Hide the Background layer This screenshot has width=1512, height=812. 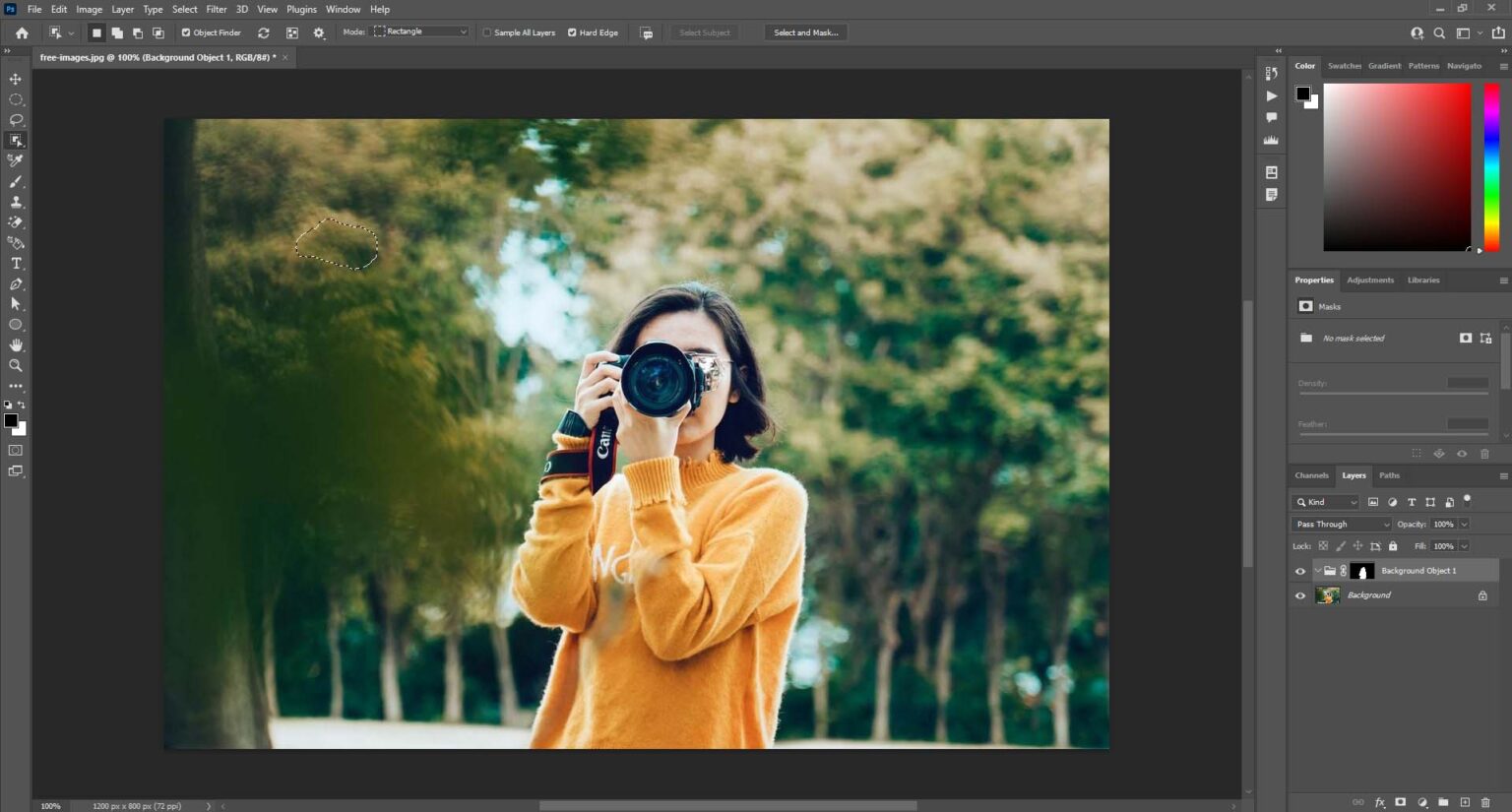[1300, 594]
